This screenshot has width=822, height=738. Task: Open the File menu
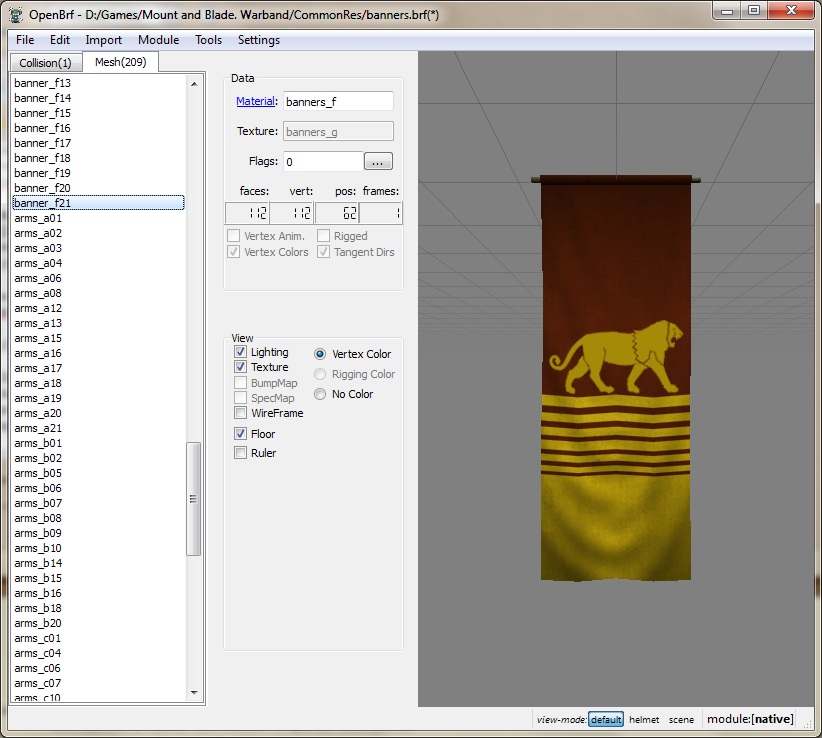point(25,40)
